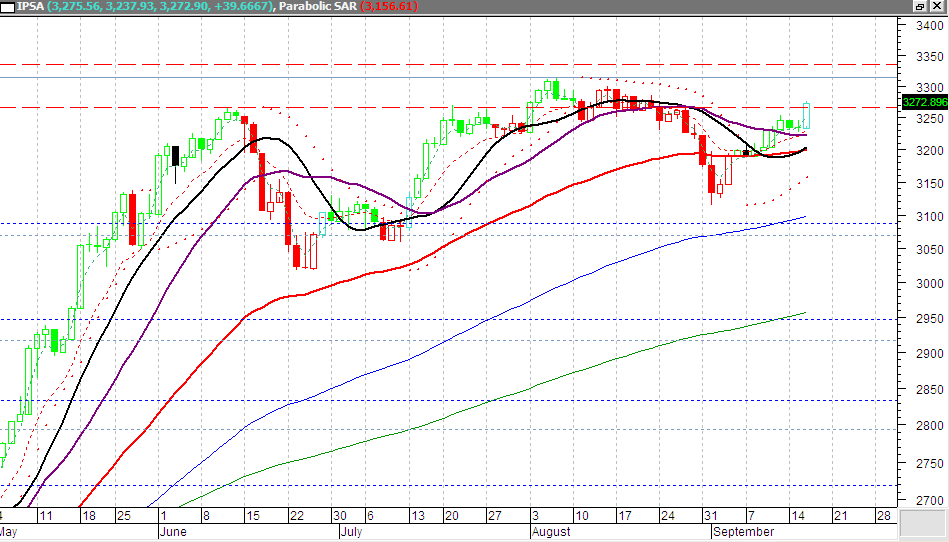Click the June month label on time axis

coord(173,532)
